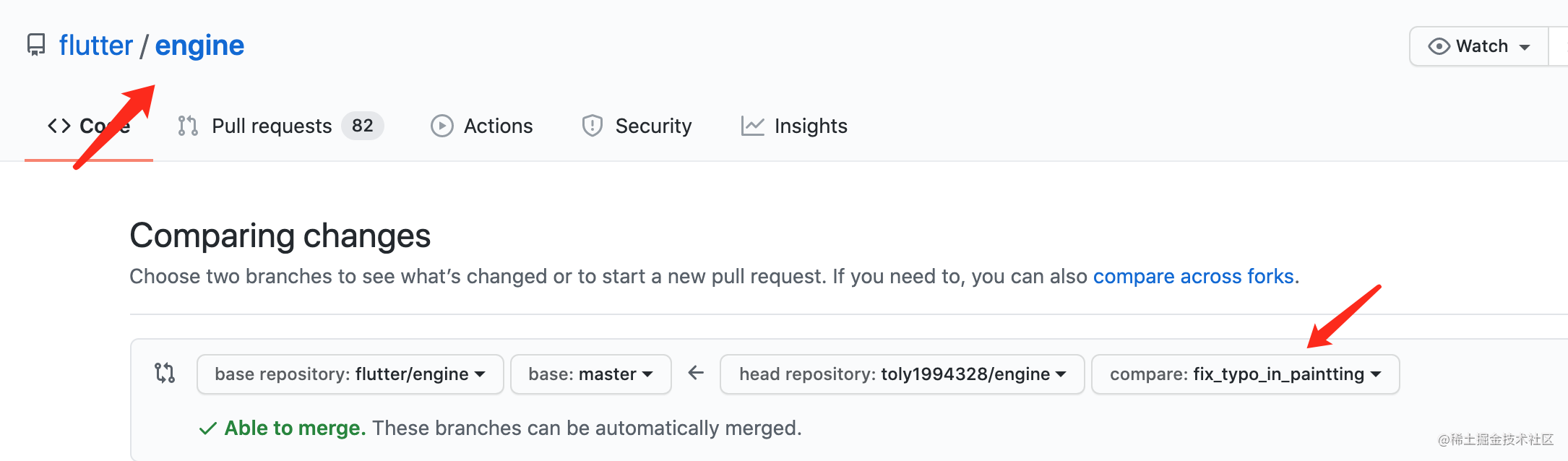Expand the base: master branch selector
The height and width of the screenshot is (461, 1568).
click(x=590, y=374)
